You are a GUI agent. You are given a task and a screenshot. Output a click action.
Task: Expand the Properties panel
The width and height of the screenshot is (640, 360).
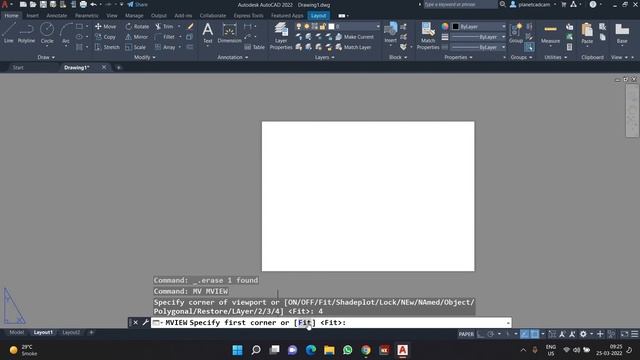point(458,58)
